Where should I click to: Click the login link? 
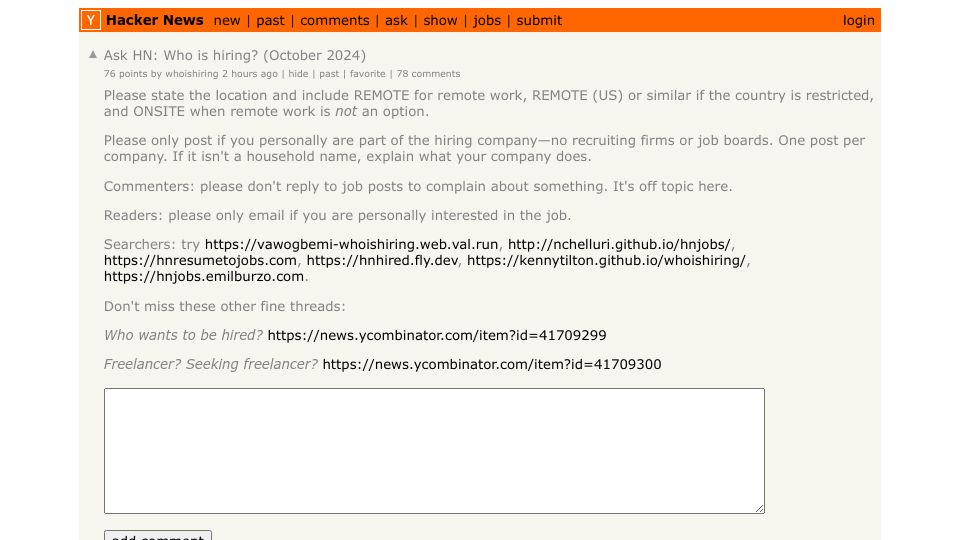point(858,20)
